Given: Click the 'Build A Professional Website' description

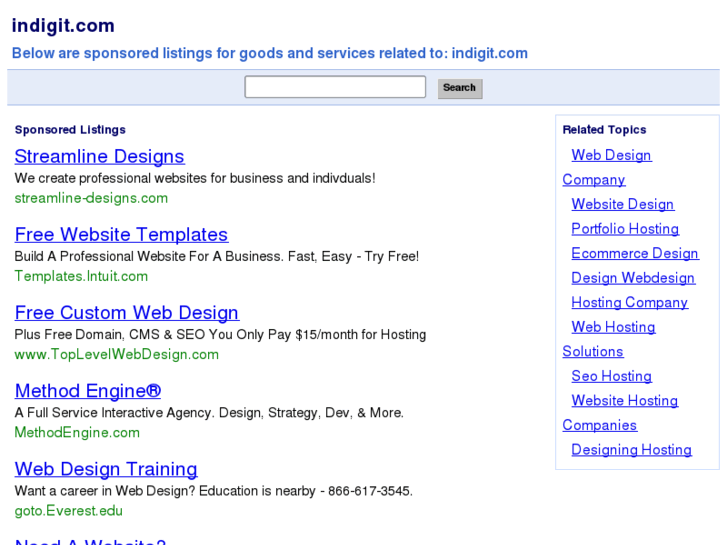Looking at the screenshot, I should click(217, 256).
